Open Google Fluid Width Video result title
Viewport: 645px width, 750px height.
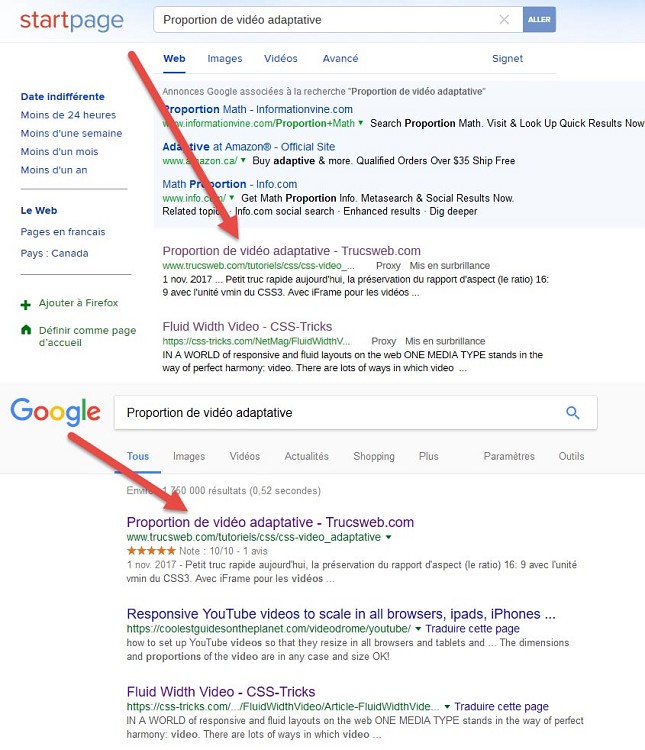pos(221,692)
